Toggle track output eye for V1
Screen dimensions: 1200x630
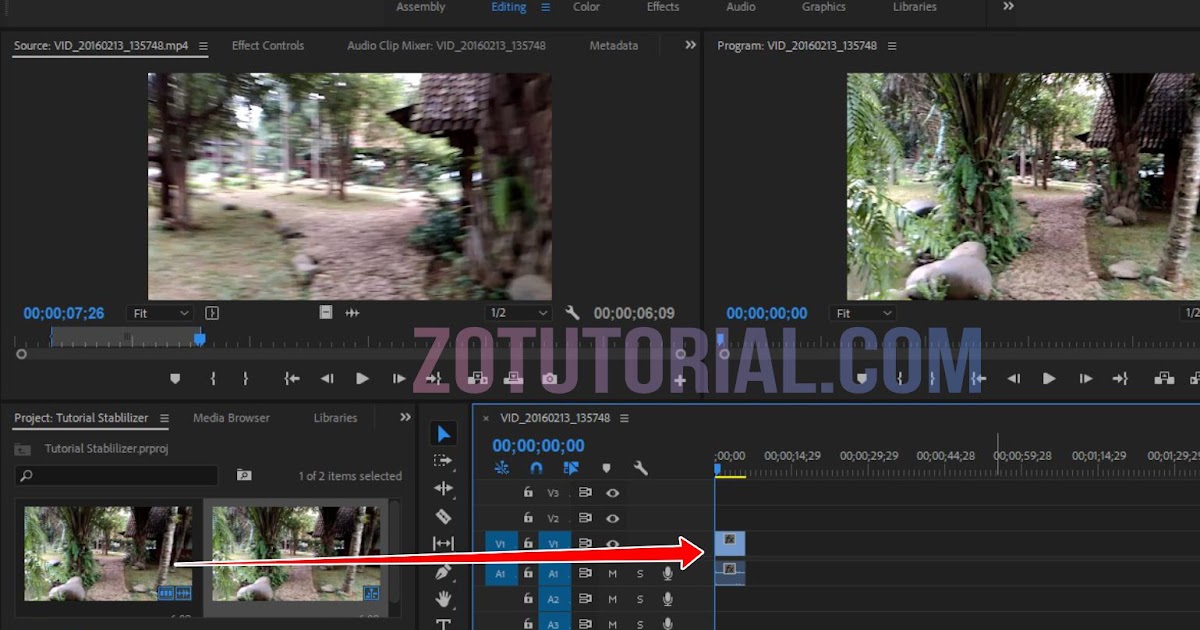(x=612, y=544)
